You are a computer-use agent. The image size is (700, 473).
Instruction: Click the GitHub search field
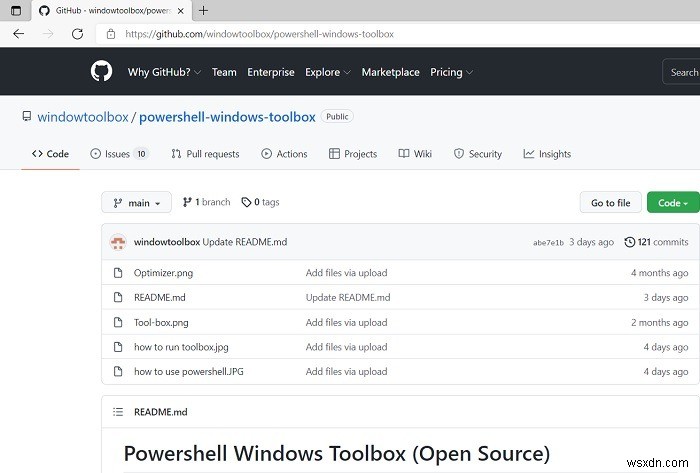[x=683, y=72]
